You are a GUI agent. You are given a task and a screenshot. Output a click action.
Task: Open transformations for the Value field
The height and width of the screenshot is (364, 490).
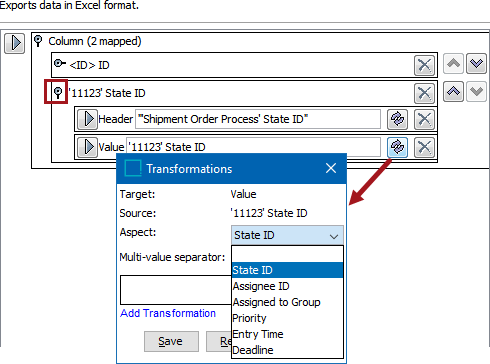397,147
